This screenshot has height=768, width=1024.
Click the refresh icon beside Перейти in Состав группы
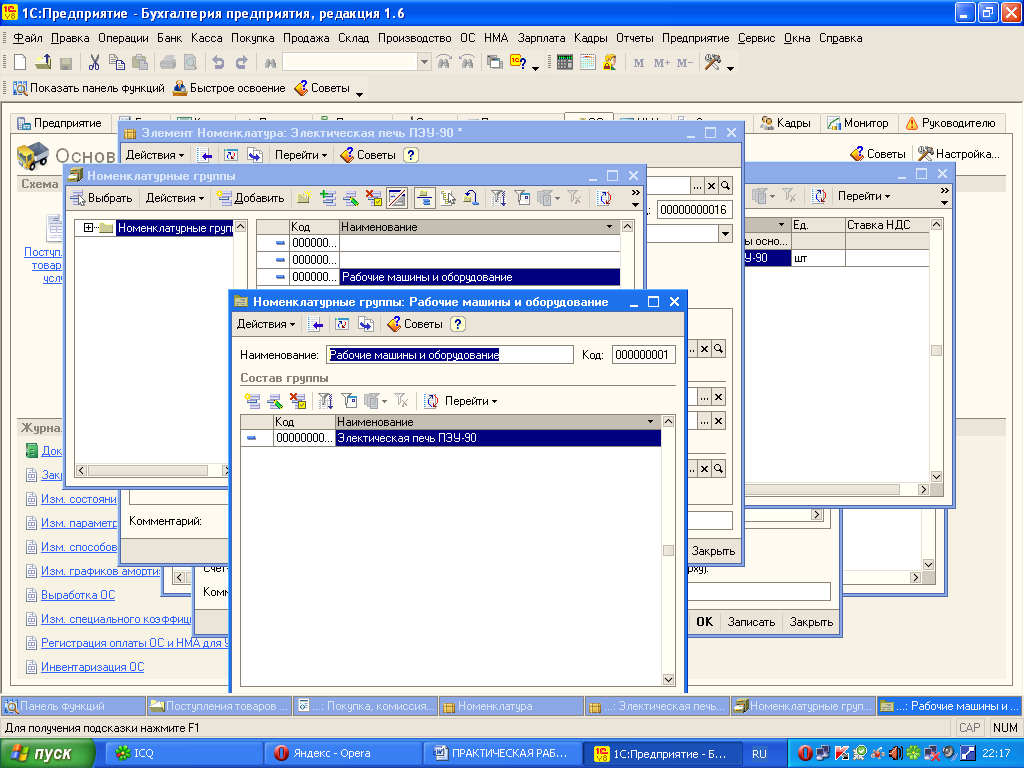tap(431, 400)
